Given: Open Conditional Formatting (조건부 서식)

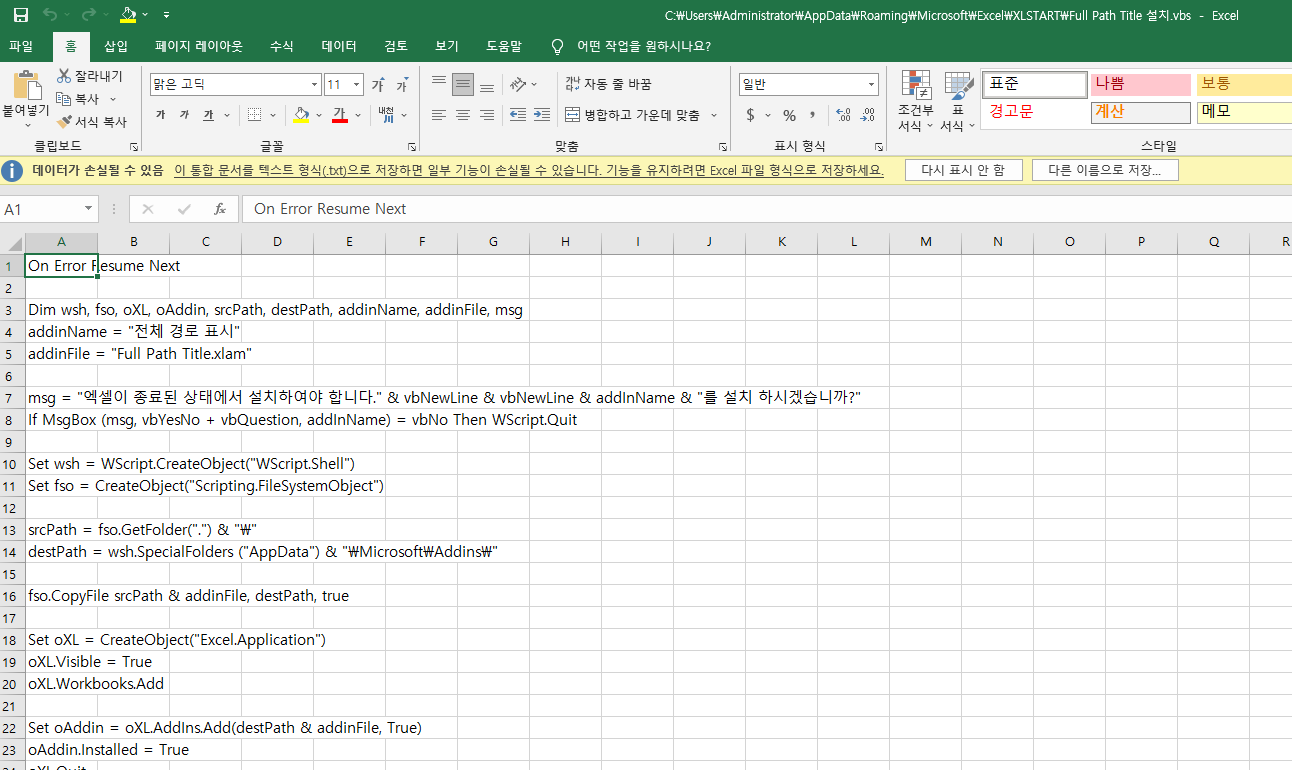Looking at the screenshot, I should [x=915, y=101].
